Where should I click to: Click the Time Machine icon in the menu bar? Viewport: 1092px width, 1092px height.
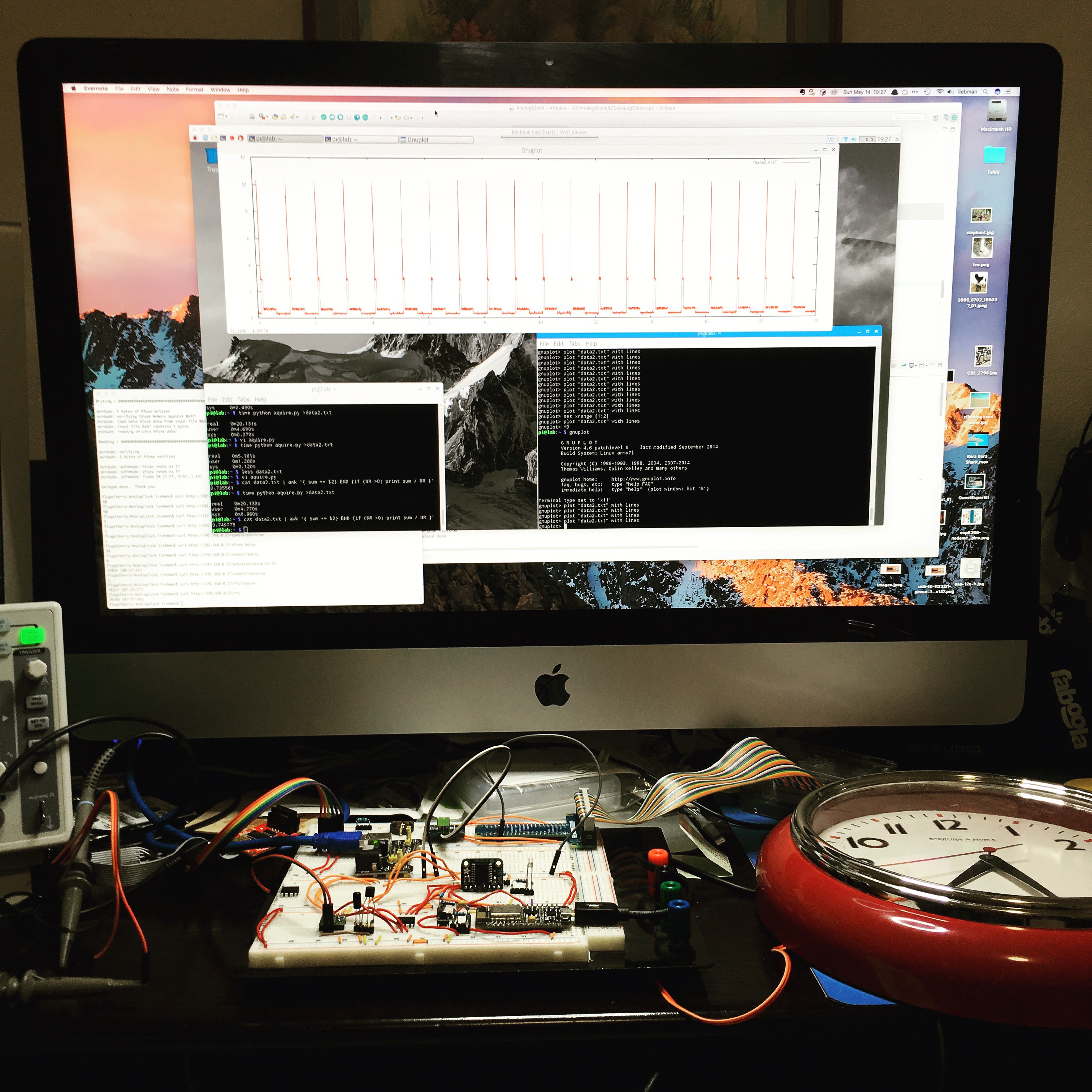(x=928, y=92)
